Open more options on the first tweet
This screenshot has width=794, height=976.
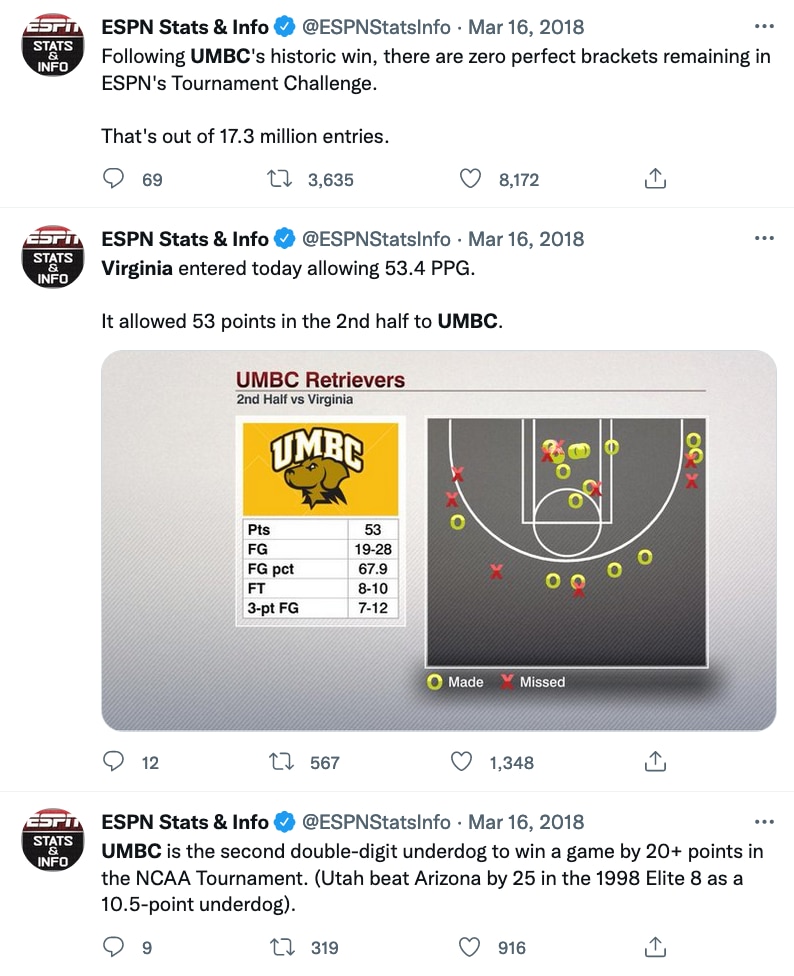click(x=764, y=27)
